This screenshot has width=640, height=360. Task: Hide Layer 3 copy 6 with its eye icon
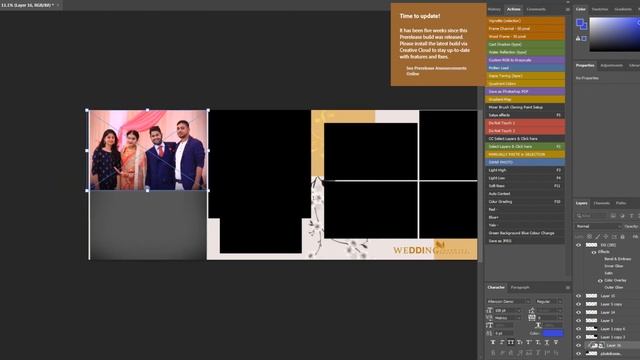[x=578, y=329]
